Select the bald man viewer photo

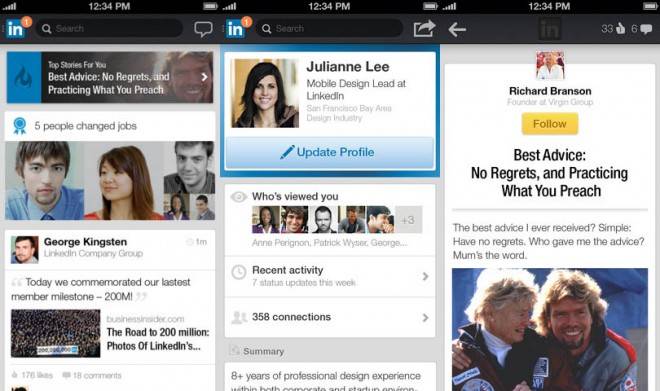[323, 220]
